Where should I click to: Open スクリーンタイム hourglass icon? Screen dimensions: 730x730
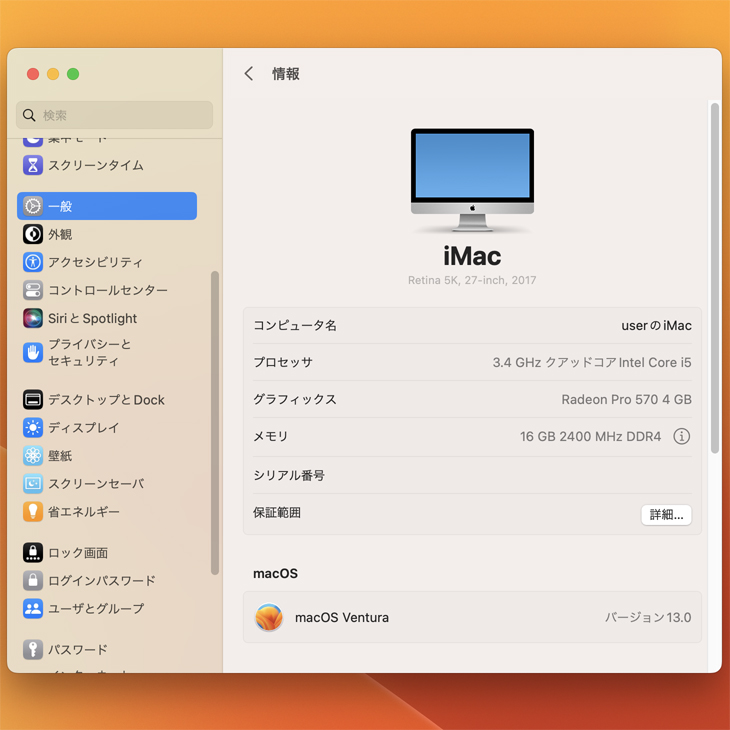(33, 165)
